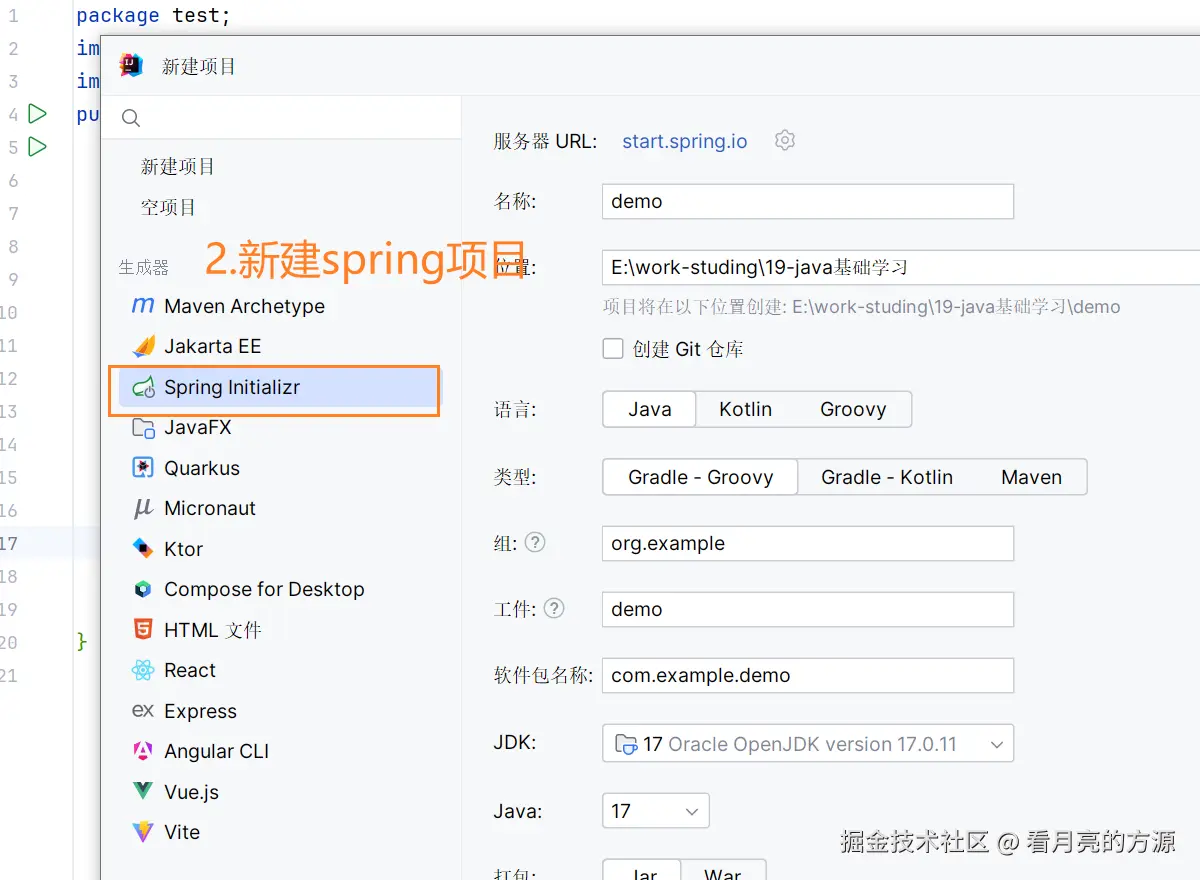Click run gutter arrow on line 4
1200x880 pixels.
[37, 114]
